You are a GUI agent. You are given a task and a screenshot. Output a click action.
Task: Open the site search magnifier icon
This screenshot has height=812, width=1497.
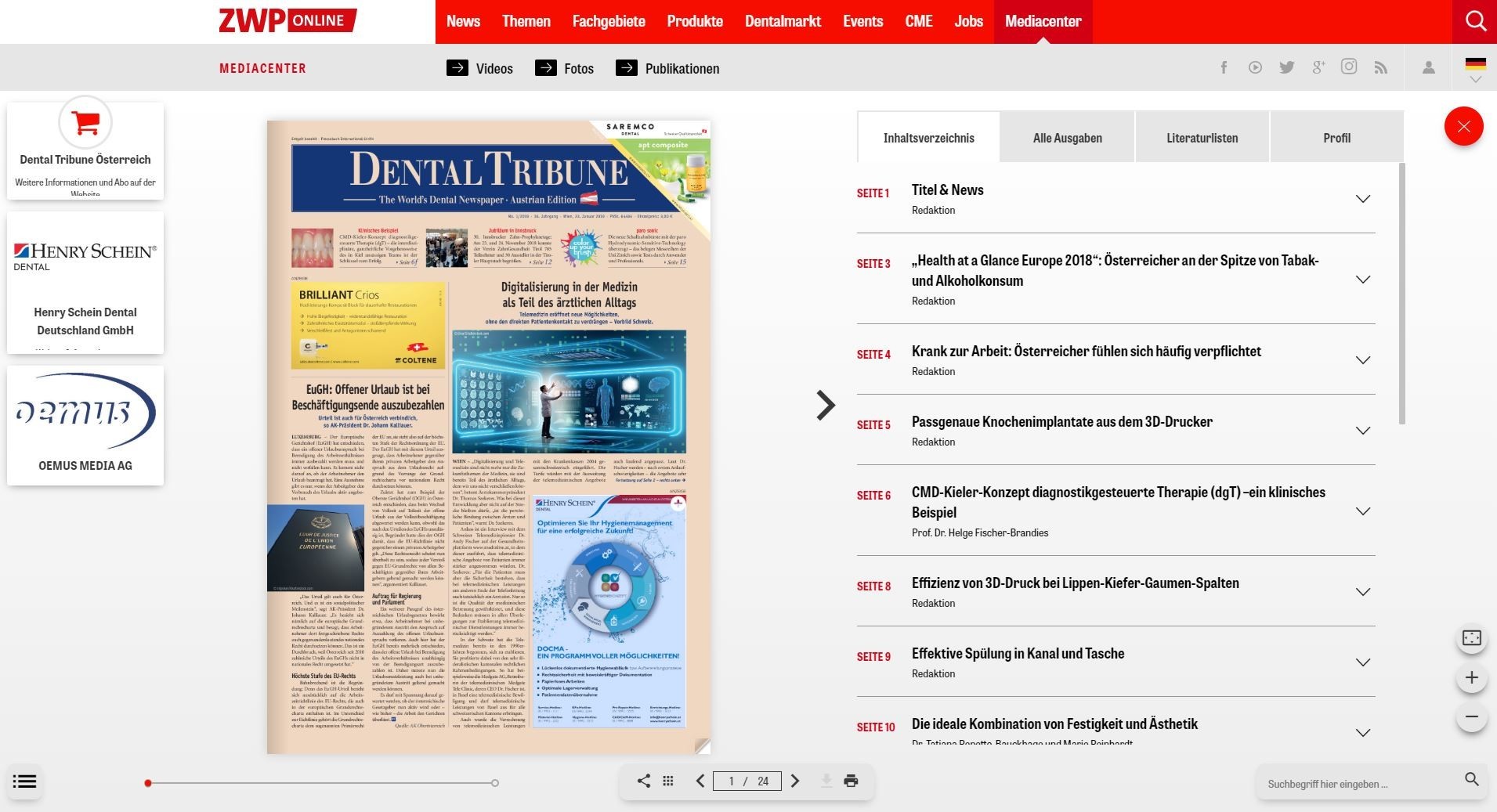coord(1475,21)
